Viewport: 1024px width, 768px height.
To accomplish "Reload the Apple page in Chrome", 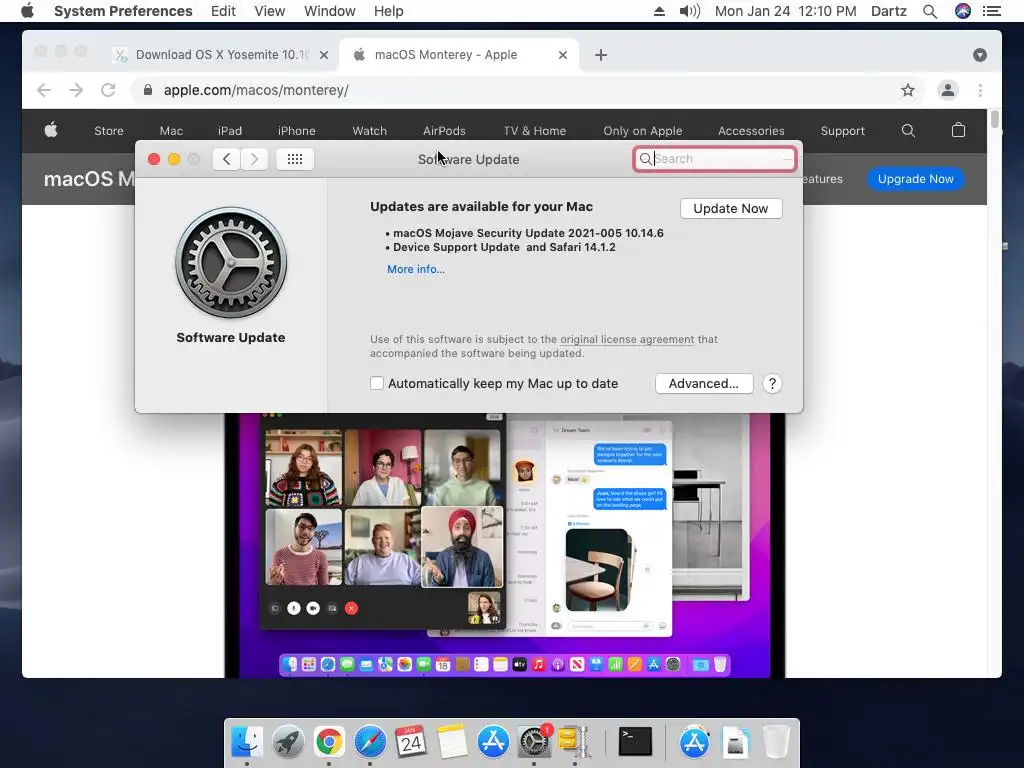I will [x=108, y=90].
